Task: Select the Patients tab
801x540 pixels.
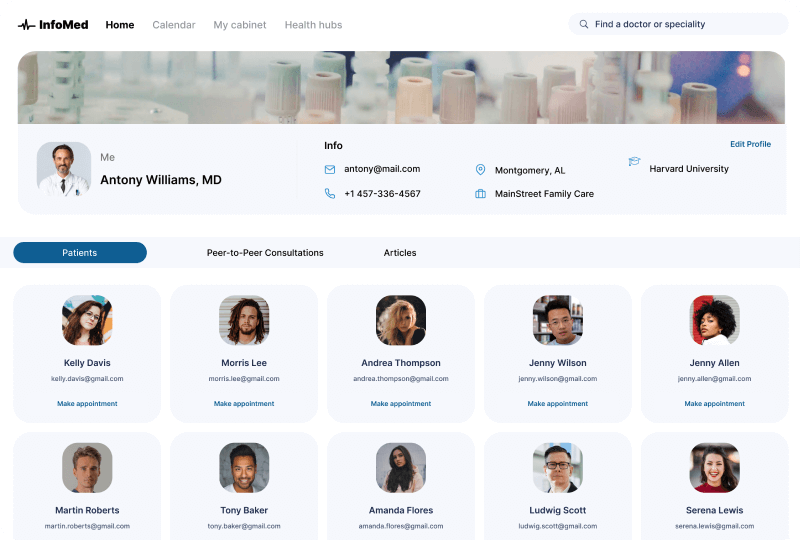Action: (80, 252)
